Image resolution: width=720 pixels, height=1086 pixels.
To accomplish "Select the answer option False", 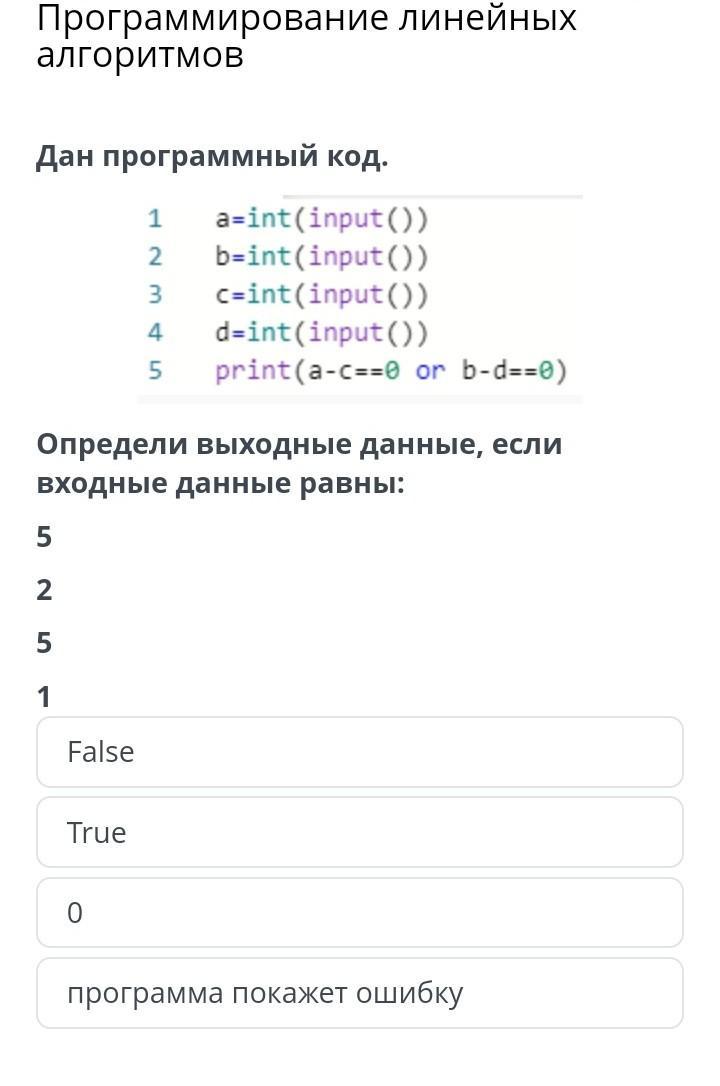I will pos(359,752).
